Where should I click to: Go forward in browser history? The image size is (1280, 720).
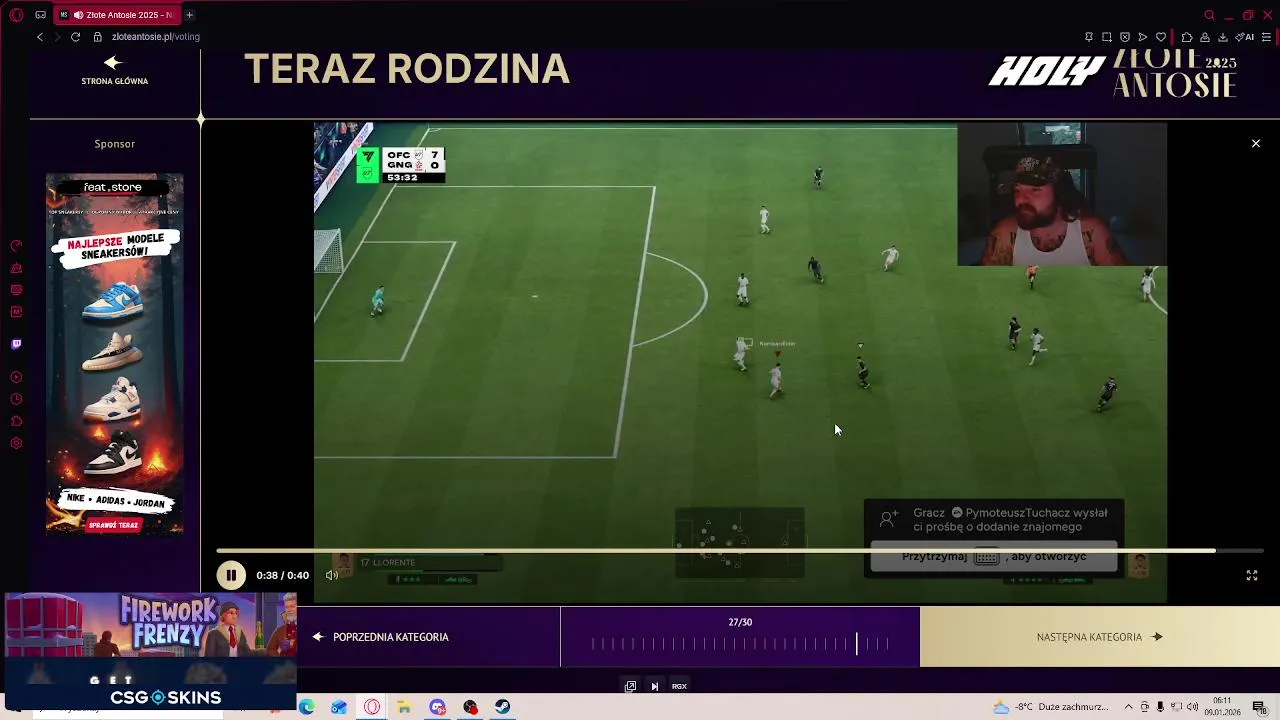57,37
